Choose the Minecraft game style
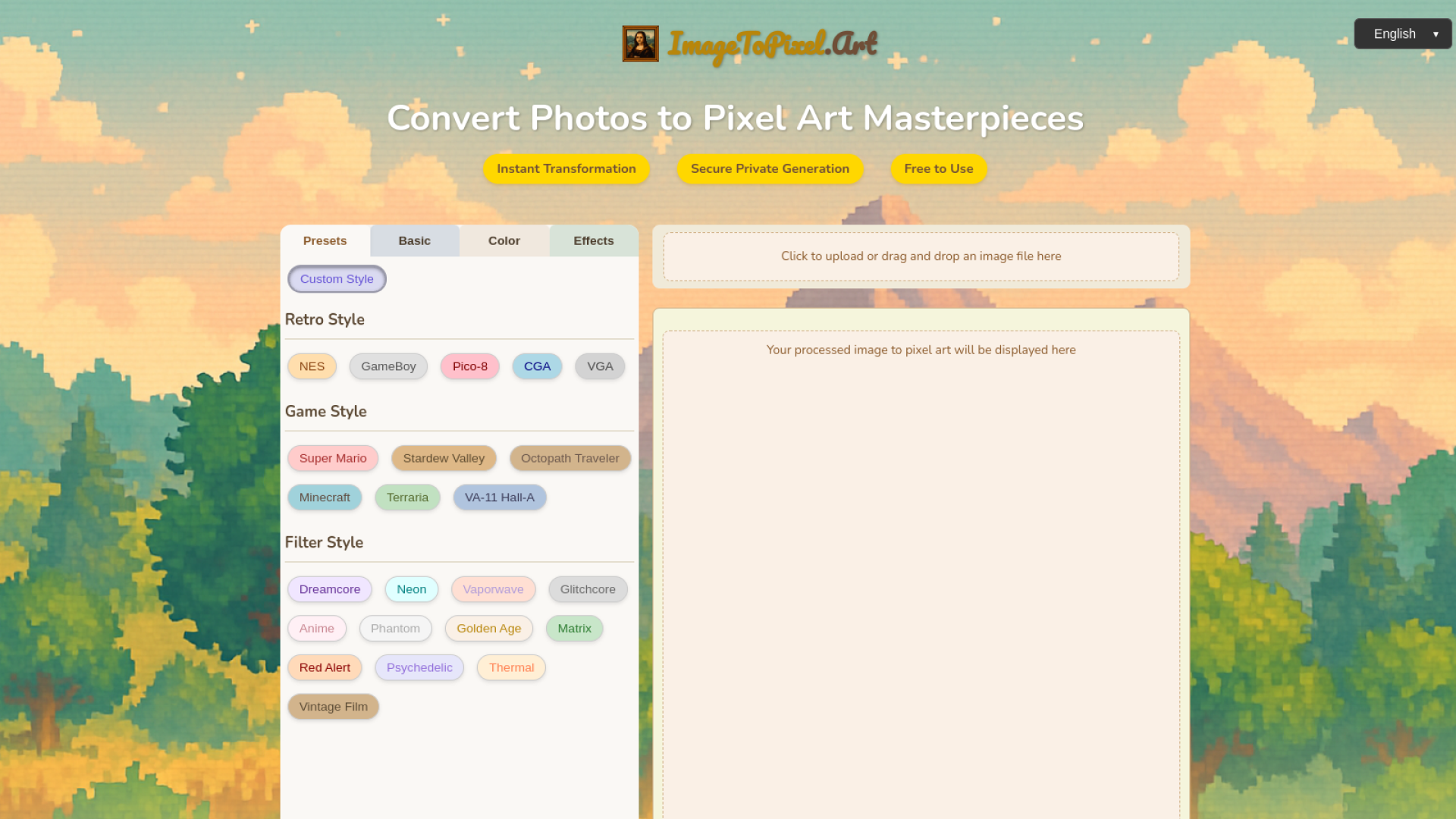1456x819 pixels. click(325, 497)
